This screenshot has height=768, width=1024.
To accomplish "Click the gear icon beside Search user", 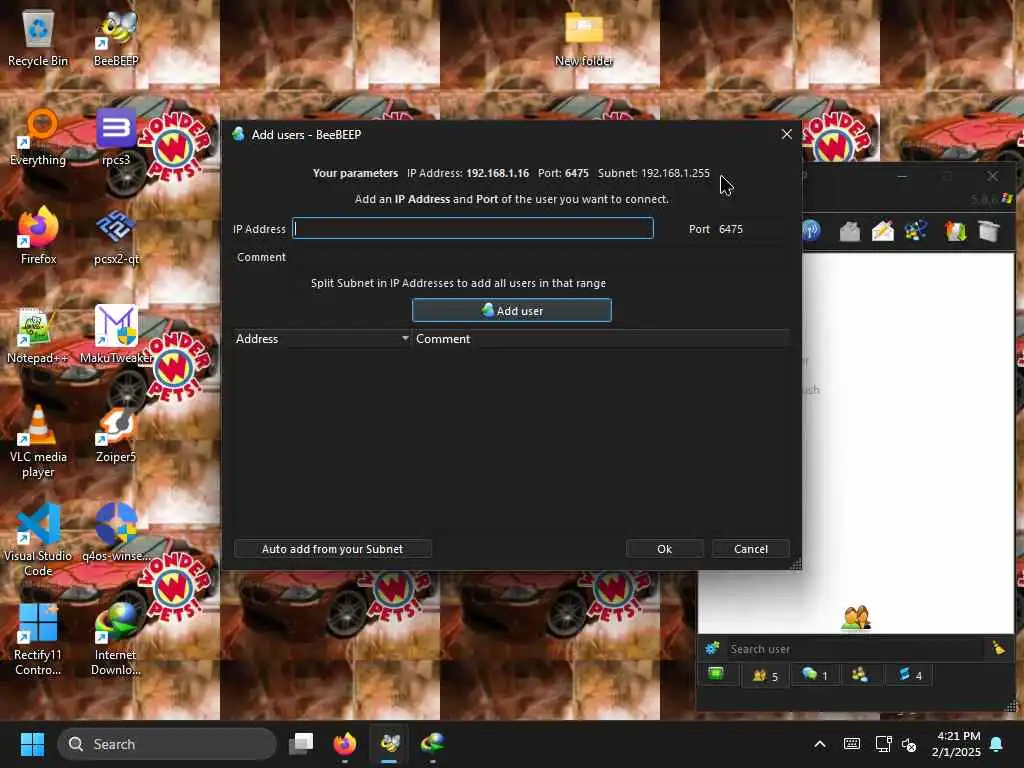I will (x=712, y=648).
